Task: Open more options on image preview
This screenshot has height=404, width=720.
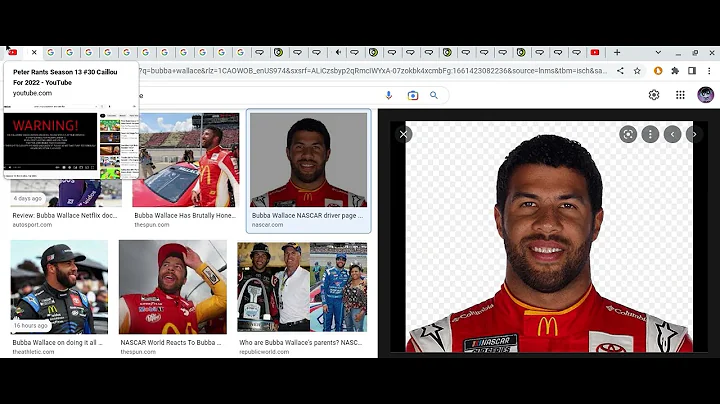Action: coord(650,134)
